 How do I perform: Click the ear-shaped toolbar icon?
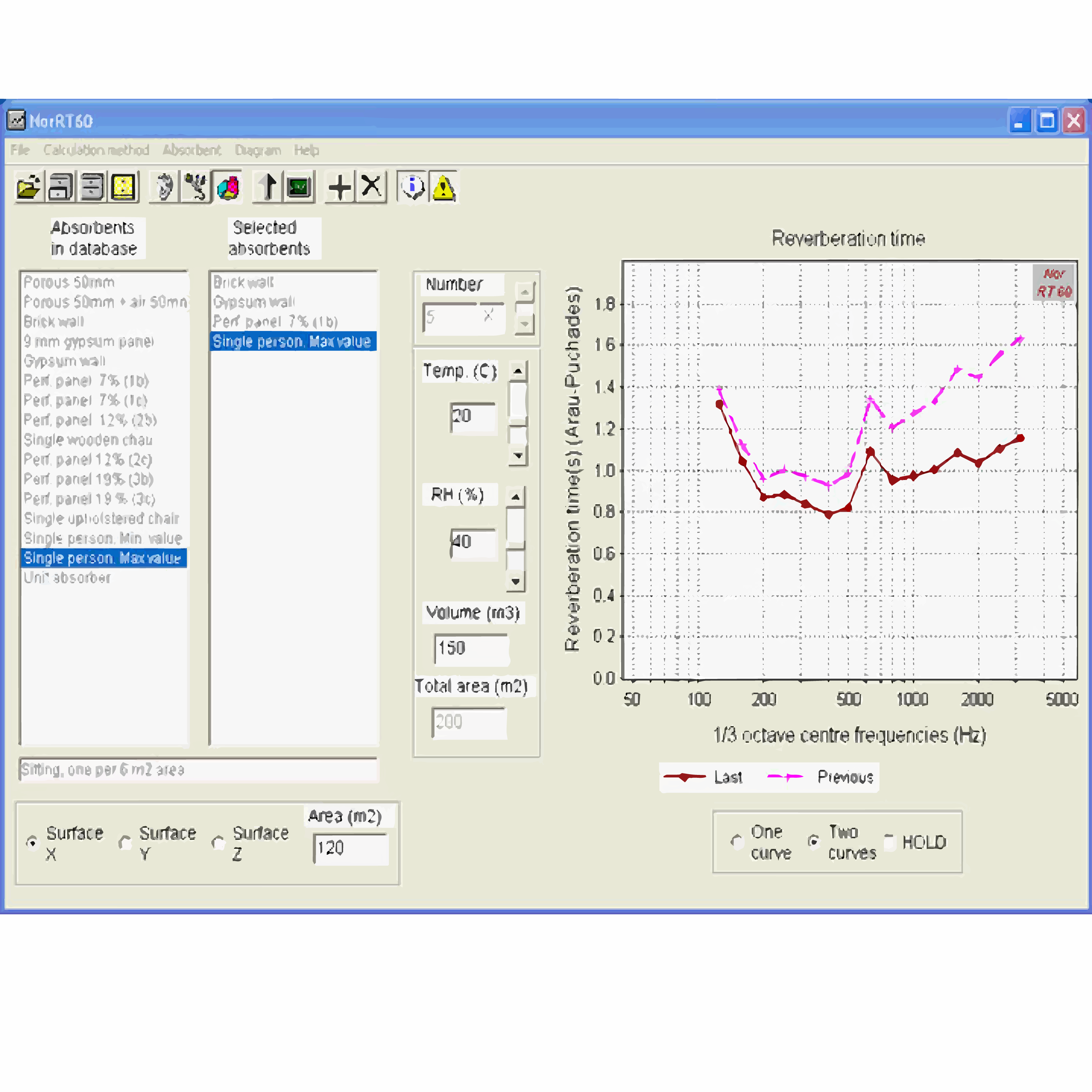point(164,187)
